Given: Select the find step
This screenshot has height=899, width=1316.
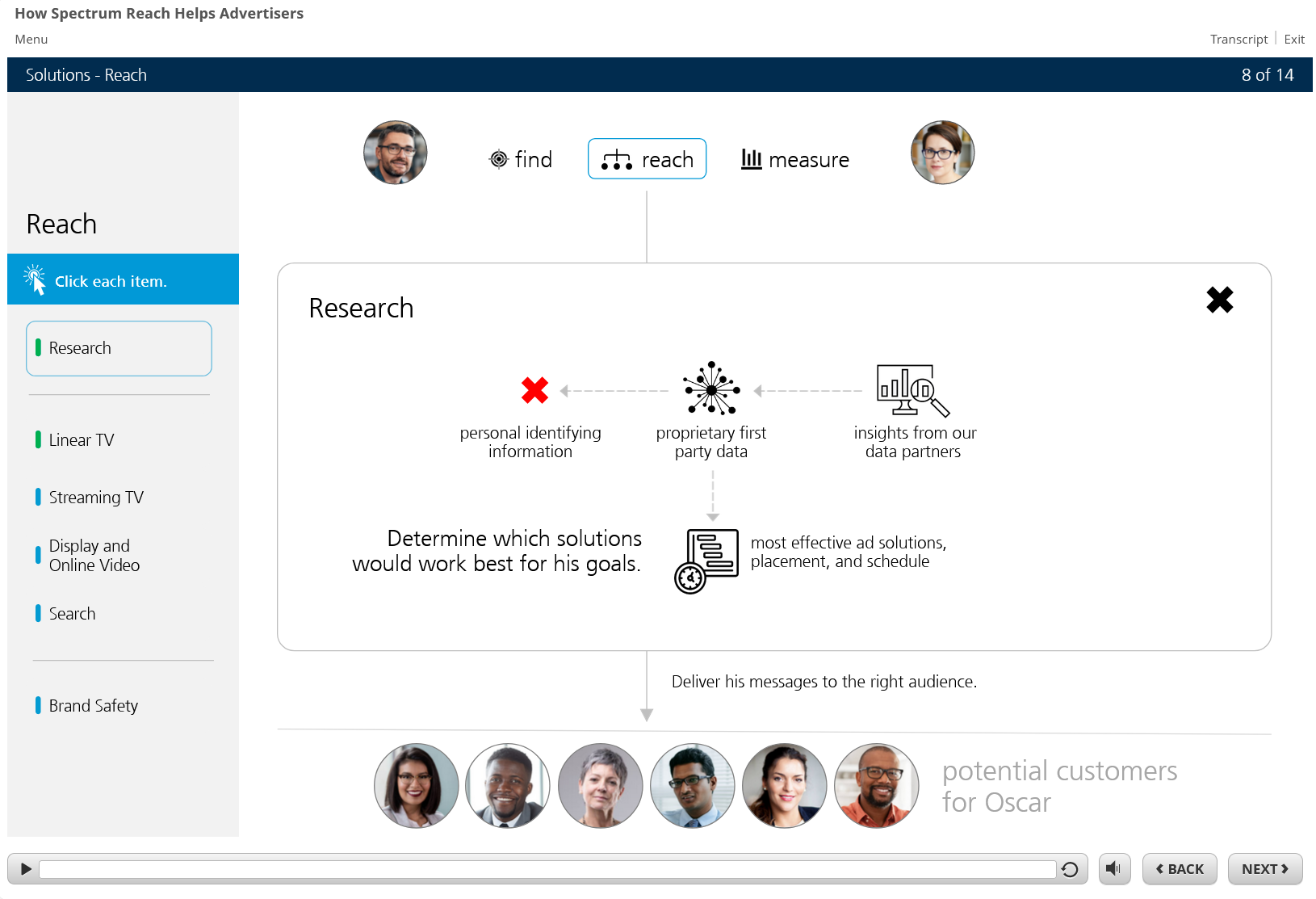Looking at the screenshot, I should click(x=521, y=159).
